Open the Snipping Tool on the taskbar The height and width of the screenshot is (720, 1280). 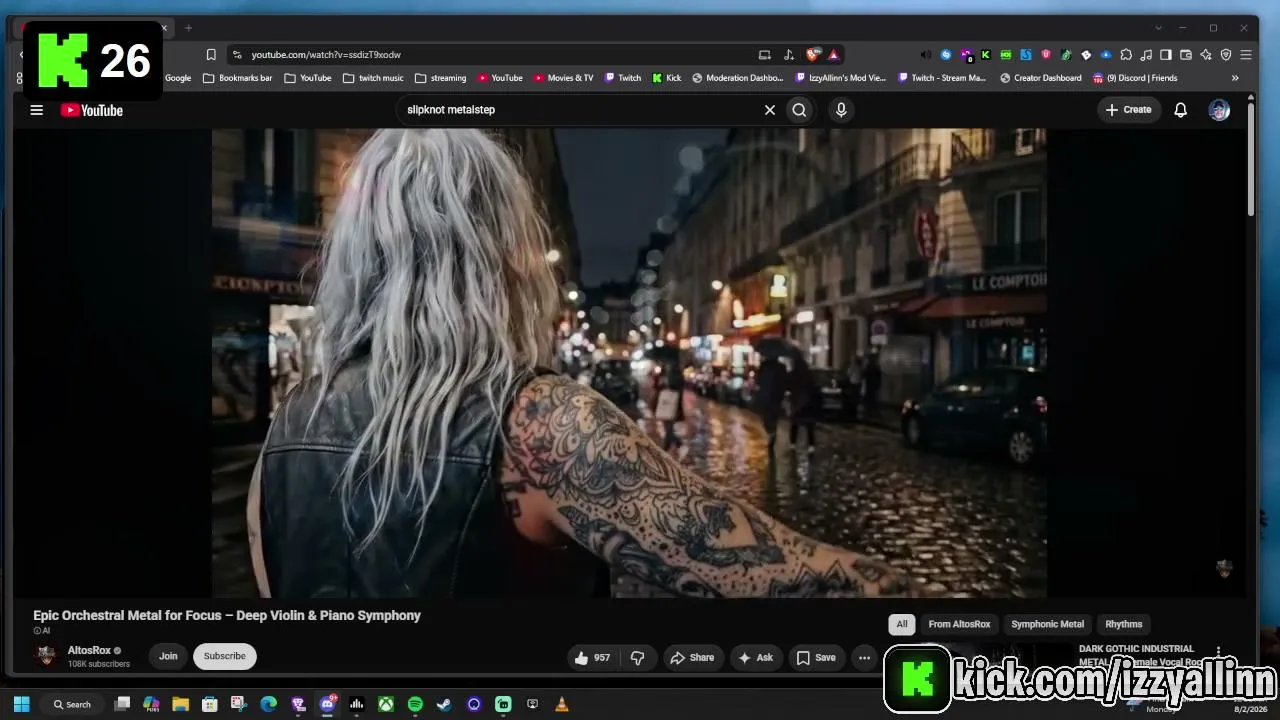(239, 704)
